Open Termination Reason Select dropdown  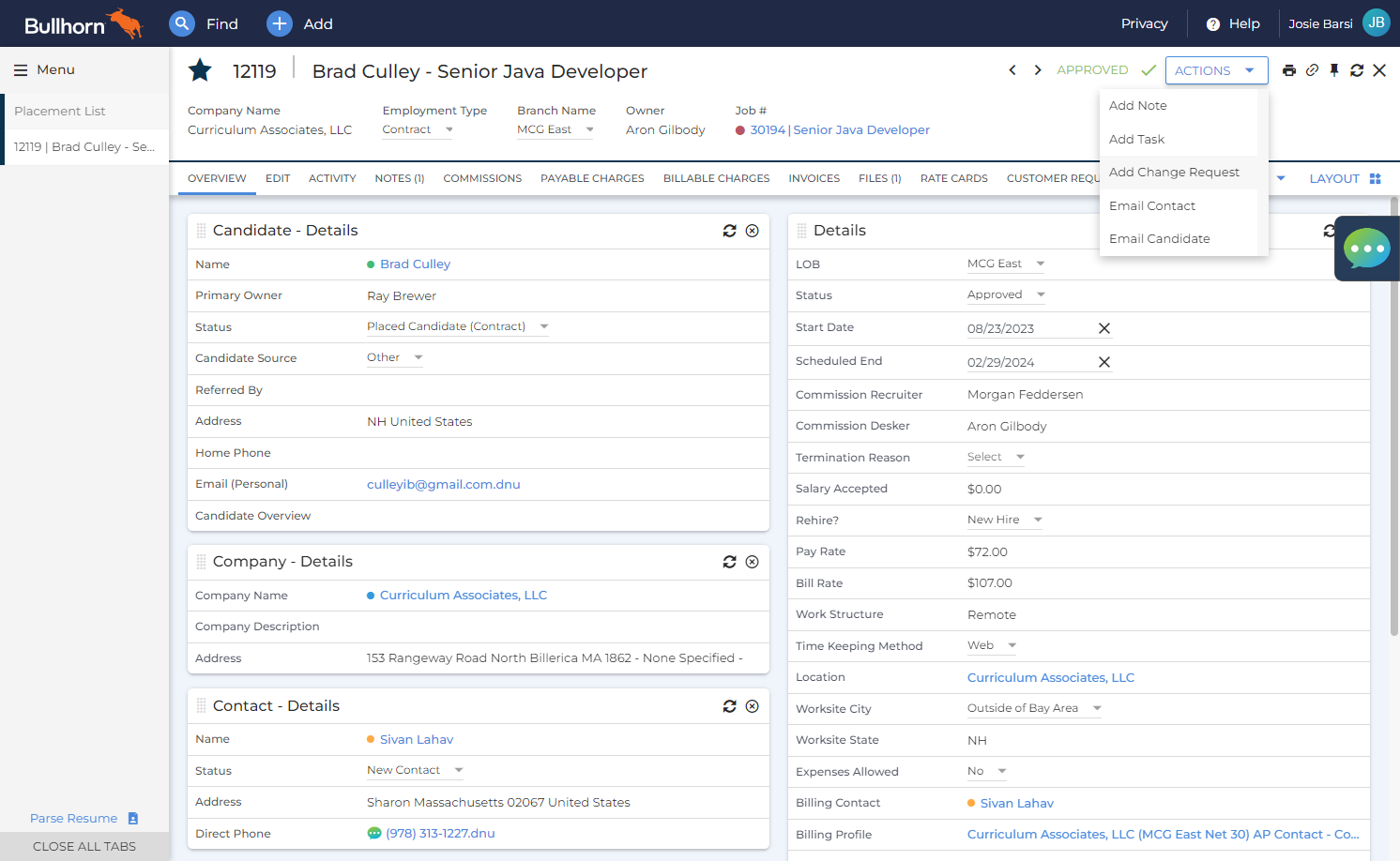pyautogui.click(x=997, y=457)
